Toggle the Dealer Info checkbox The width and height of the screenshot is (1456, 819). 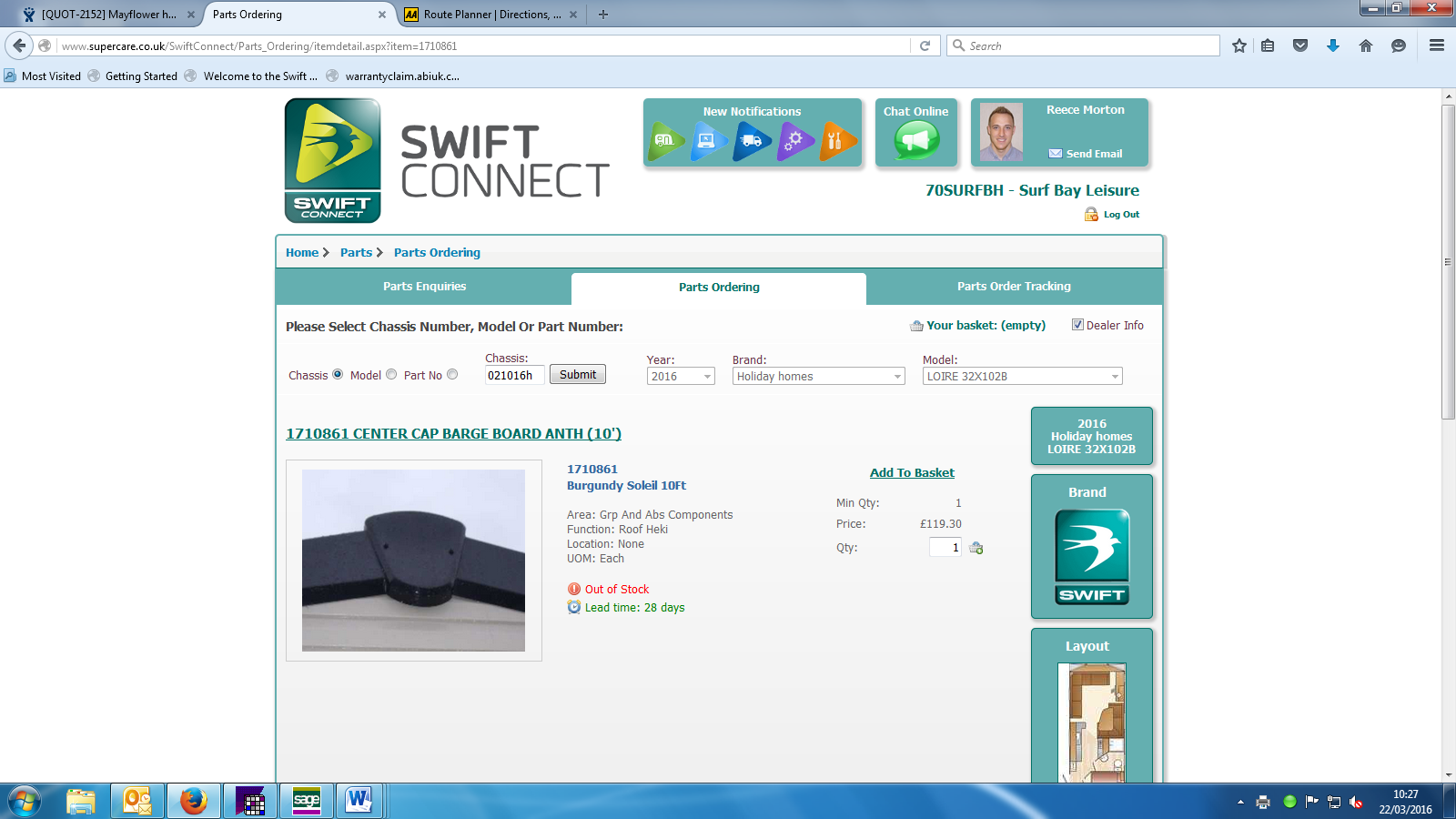[x=1077, y=325]
